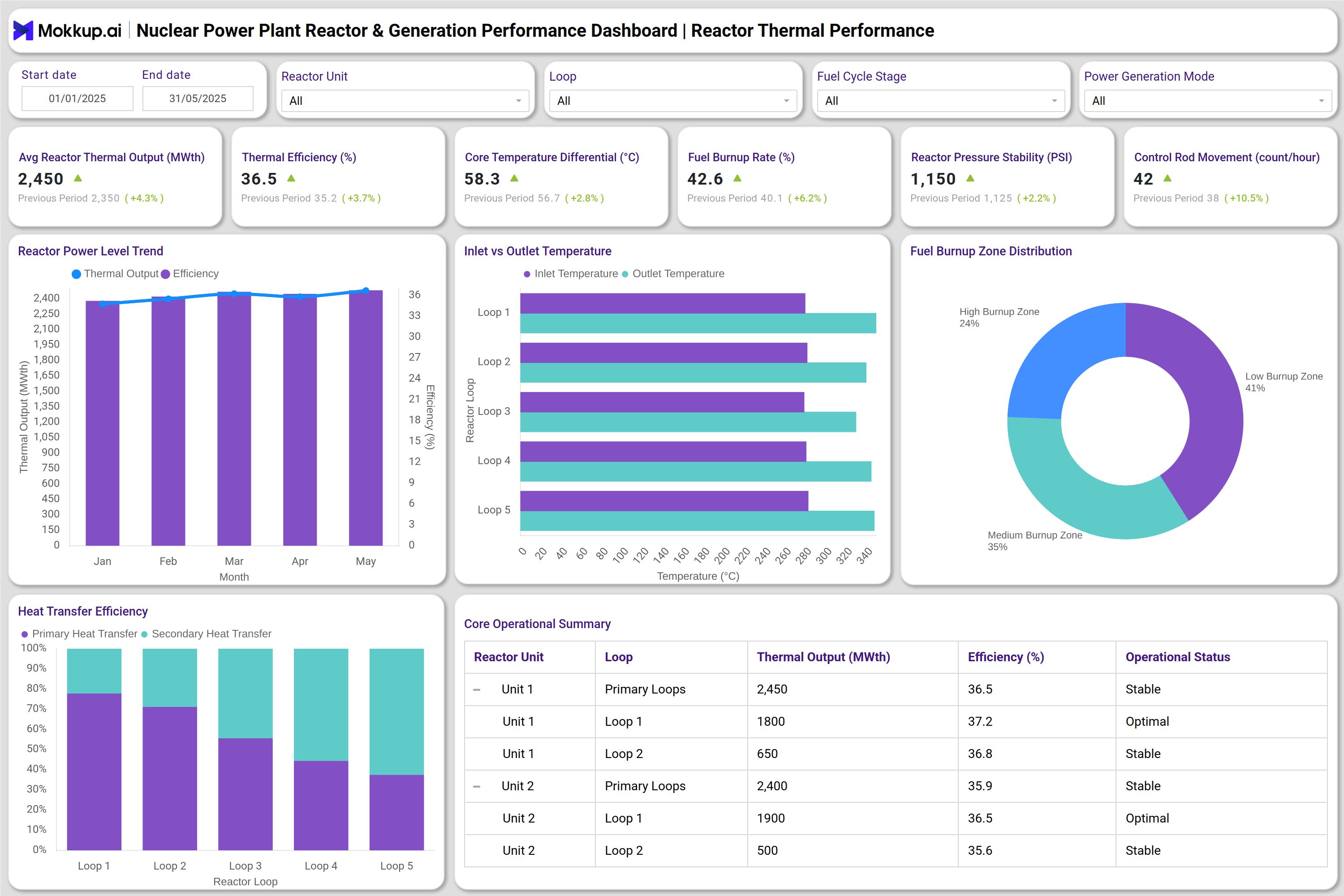The height and width of the screenshot is (896, 1344).
Task: Toggle the Thermal Output legend marker
Action: pyautogui.click(x=77, y=274)
